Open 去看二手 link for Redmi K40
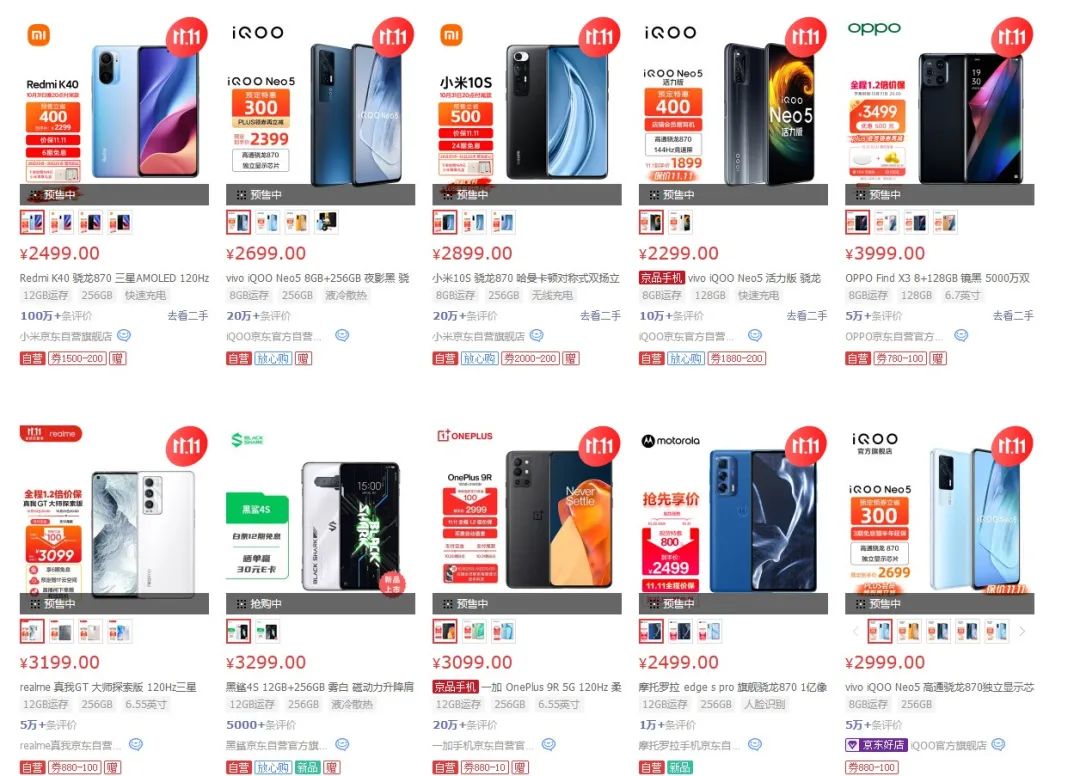The image size is (1080, 776). tap(187, 316)
